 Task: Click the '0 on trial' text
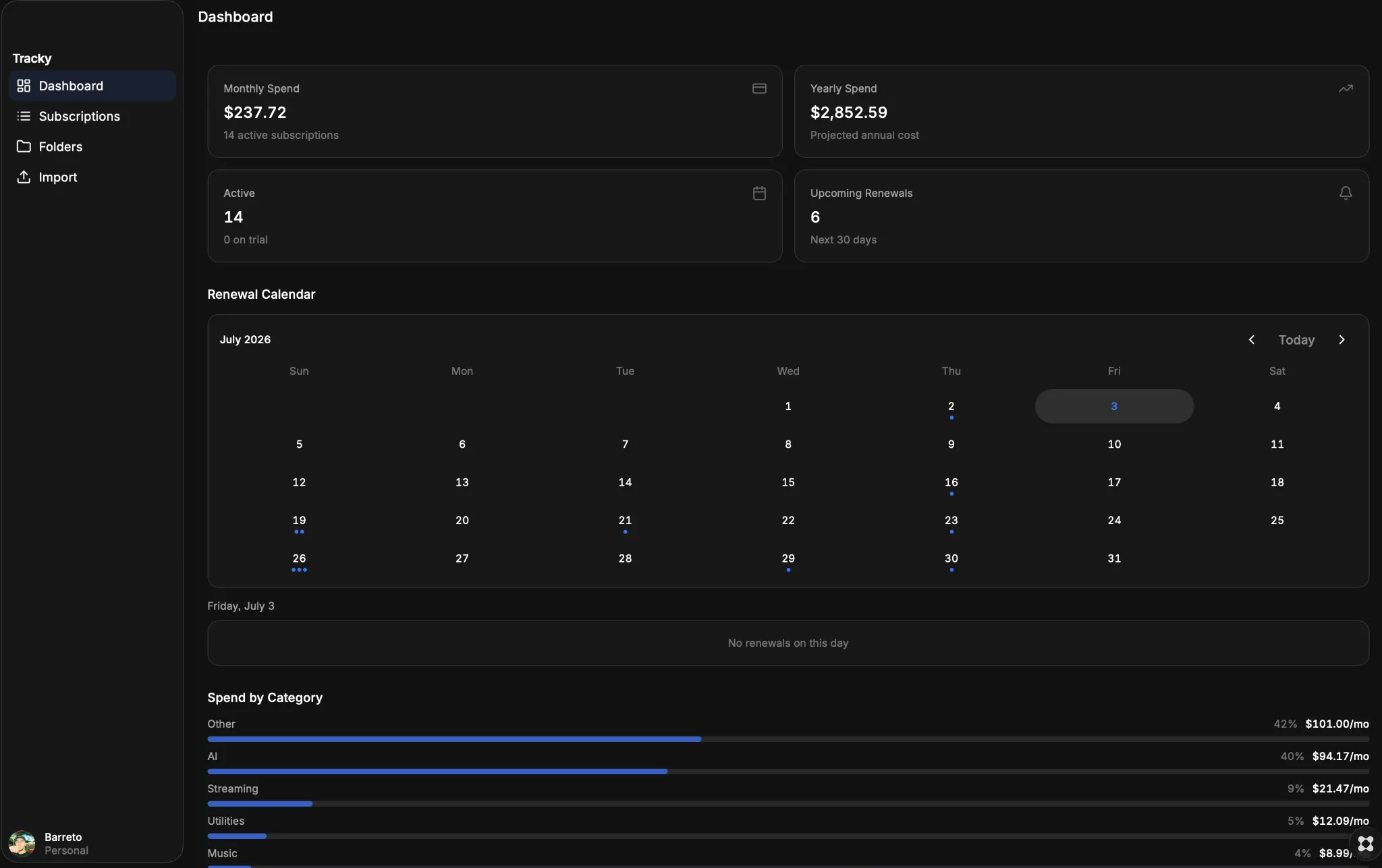click(246, 239)
